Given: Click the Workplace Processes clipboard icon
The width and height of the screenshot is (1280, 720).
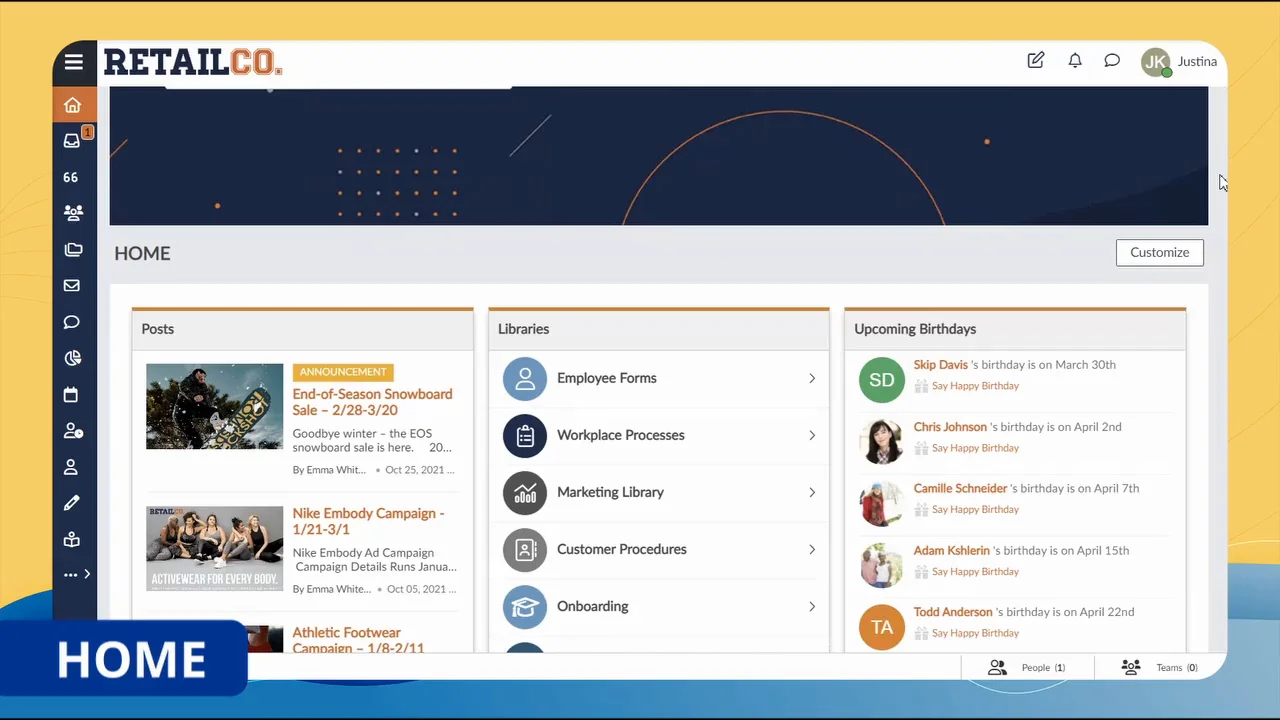Looking at the screenshot, I should (x=525, y=436).
